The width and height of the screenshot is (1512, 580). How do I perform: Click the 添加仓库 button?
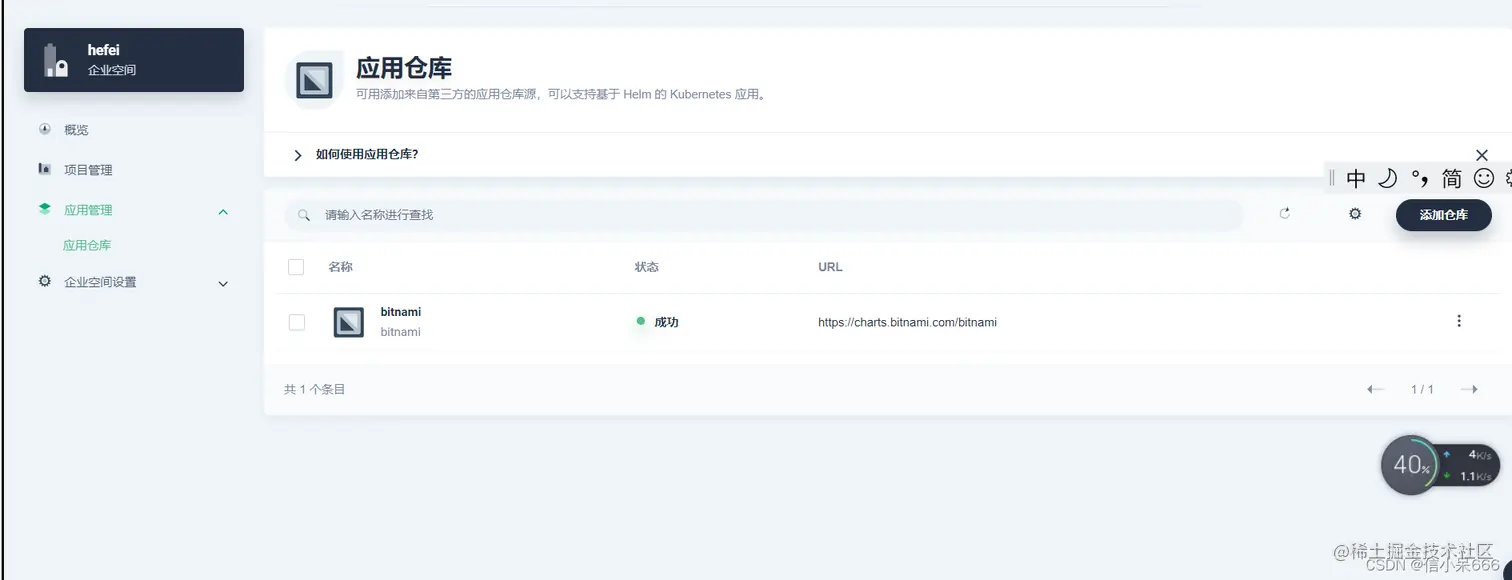(x=1443, y=215)
